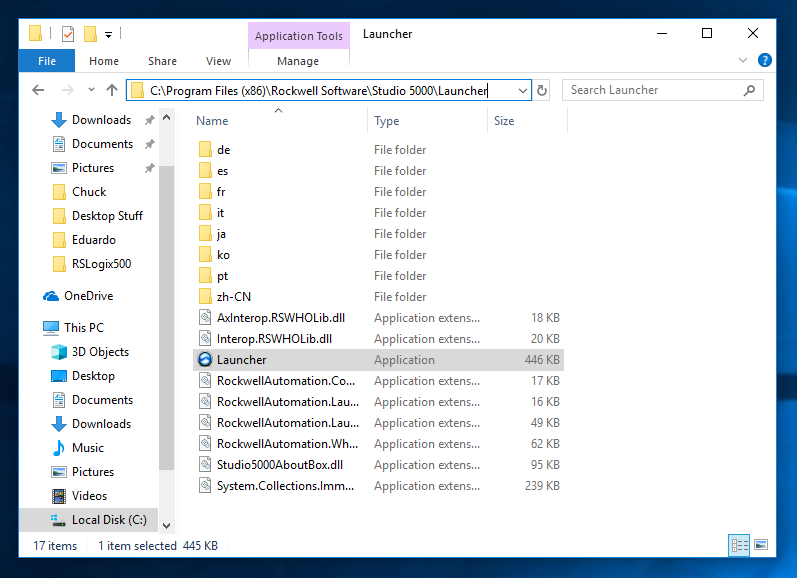Open the Manage tab under Application Tools
Viewport: 797px width, 578px height.
point(298,61)
